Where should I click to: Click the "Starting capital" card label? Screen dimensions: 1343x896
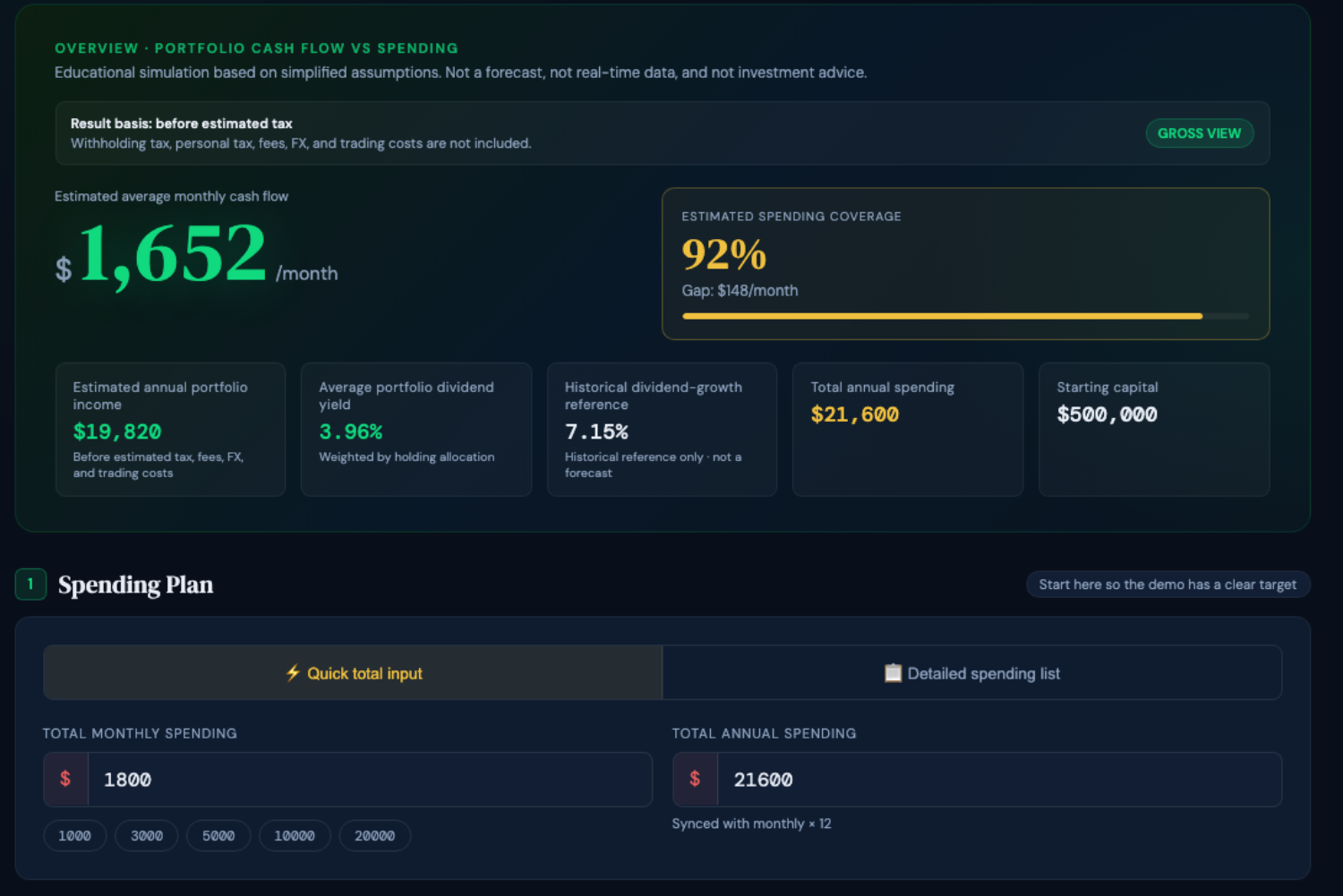(x=1108, y=388)
